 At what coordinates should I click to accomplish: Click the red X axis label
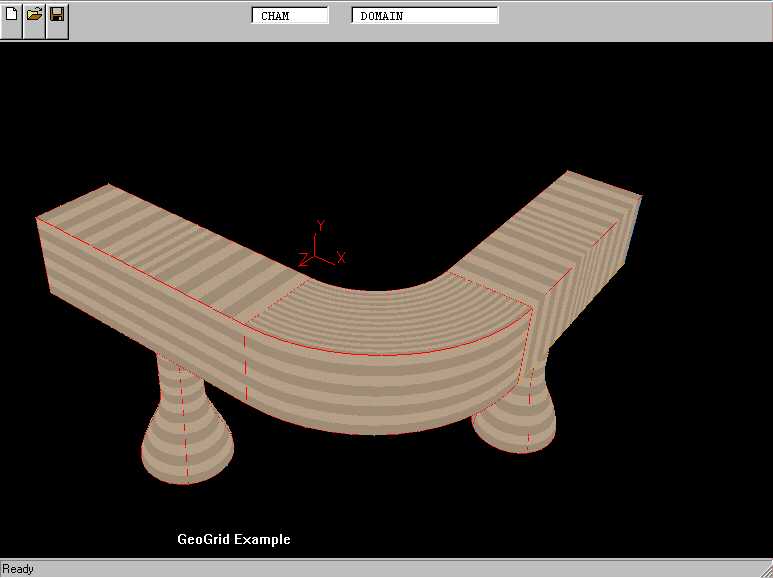coord(341,258)
